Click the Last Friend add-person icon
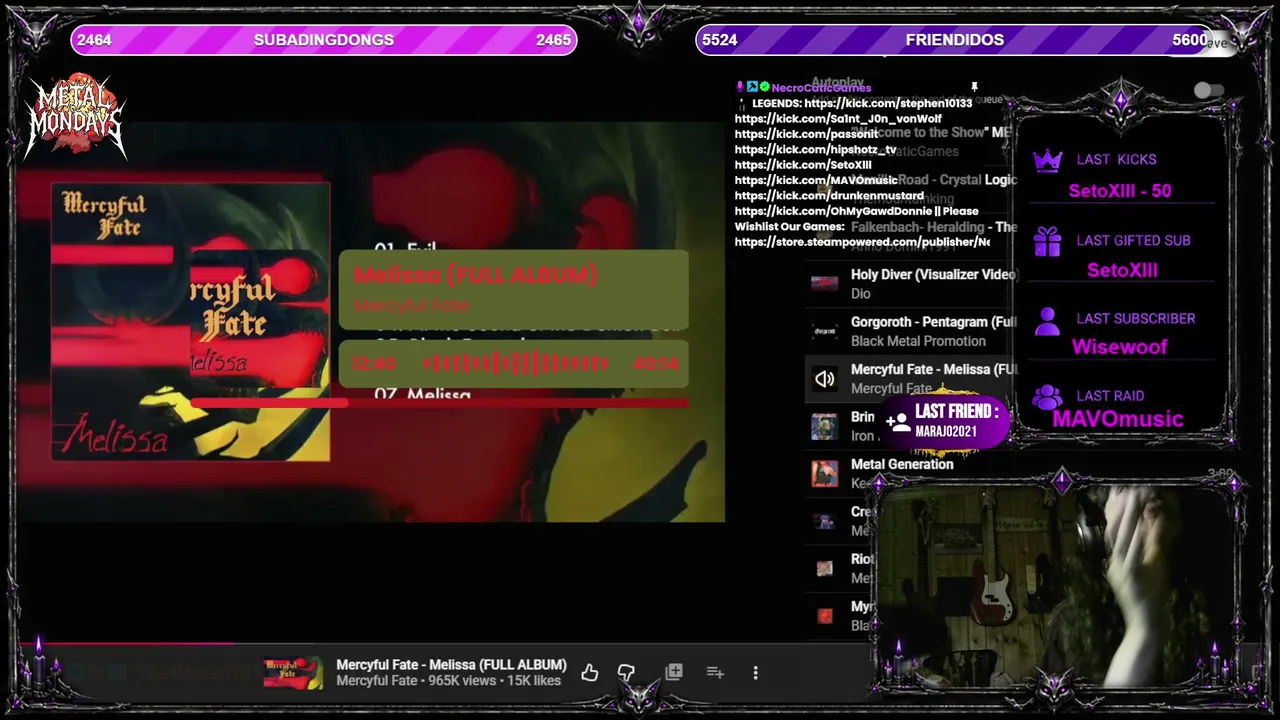The width and height of the screenshot is (1280, 720). click(x=898, y=422)
